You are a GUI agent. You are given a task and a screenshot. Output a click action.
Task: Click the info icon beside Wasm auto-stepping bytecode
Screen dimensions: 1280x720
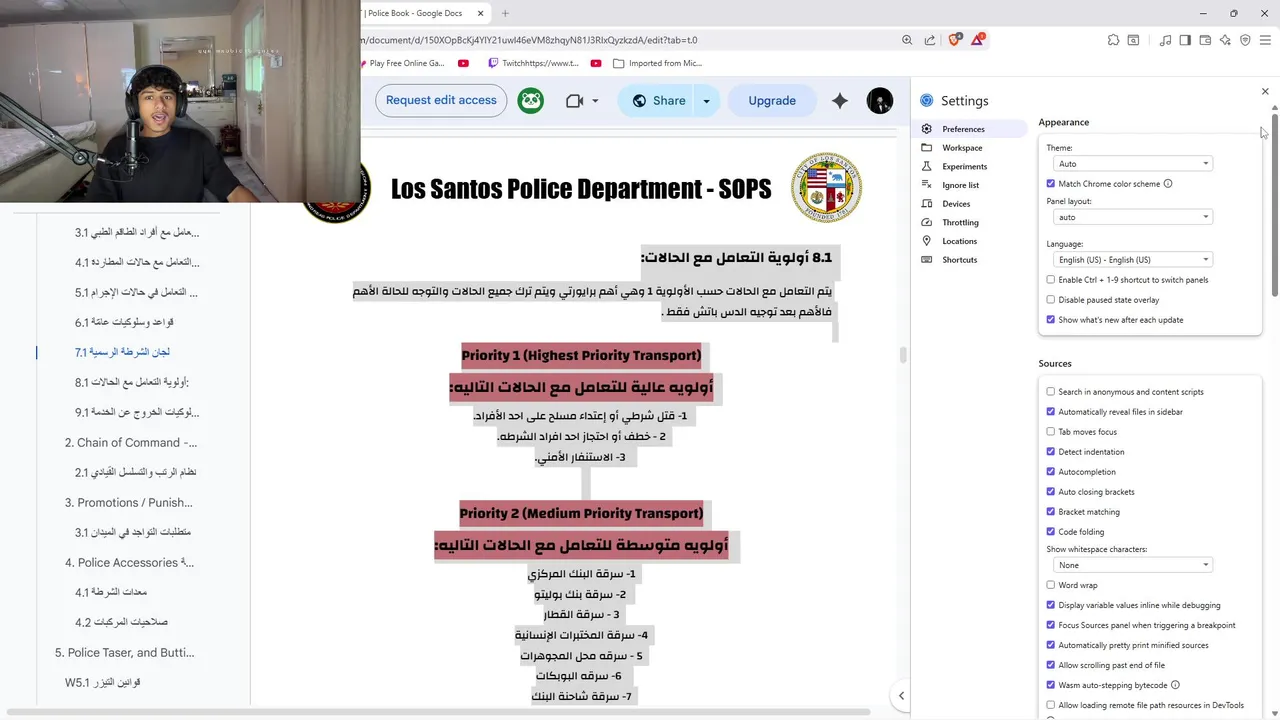[x=1175, y=685]
